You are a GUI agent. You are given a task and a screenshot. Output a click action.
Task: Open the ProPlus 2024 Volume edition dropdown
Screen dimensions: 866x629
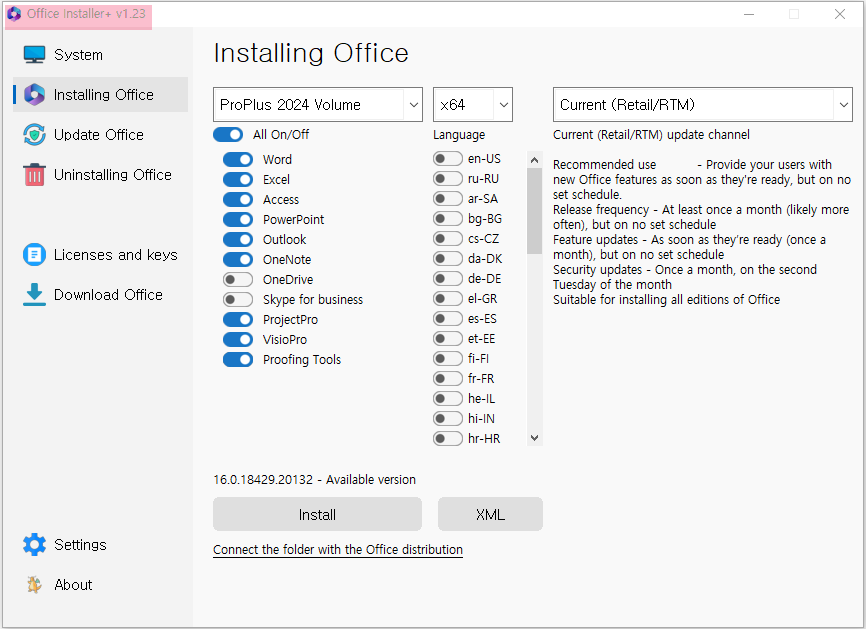318,104
